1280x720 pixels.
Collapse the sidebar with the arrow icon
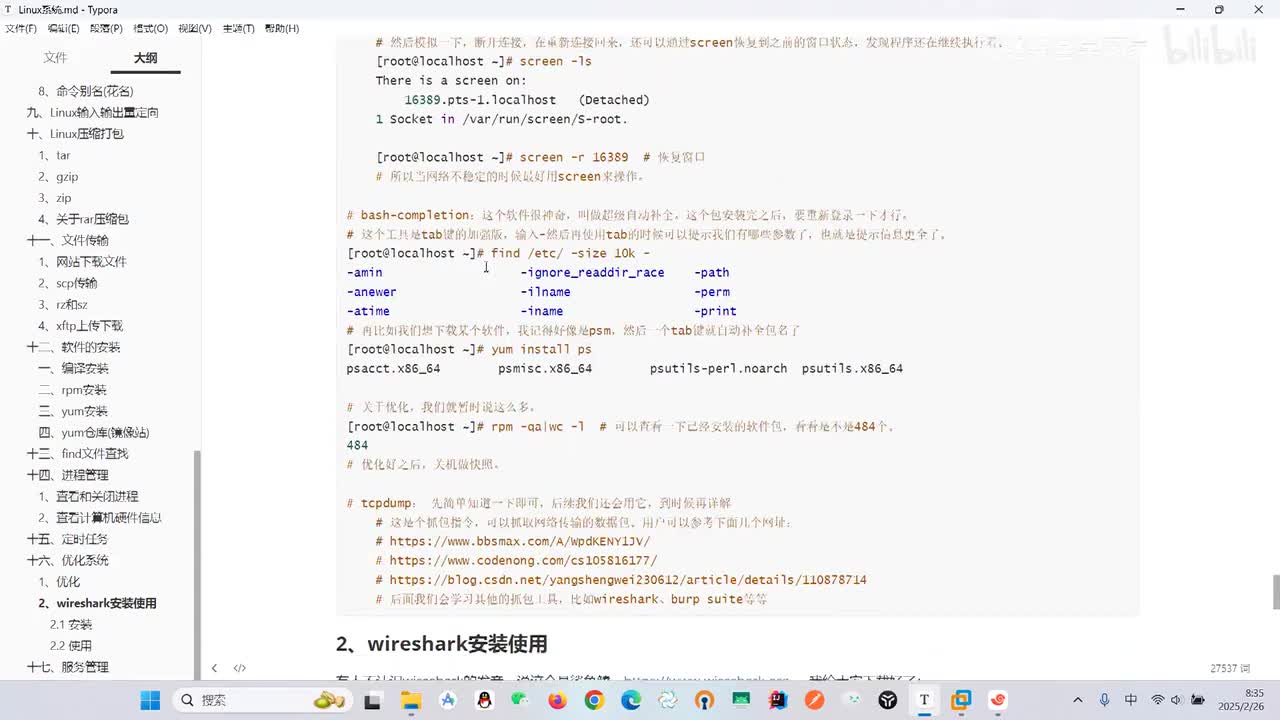[x=214, y=668]
